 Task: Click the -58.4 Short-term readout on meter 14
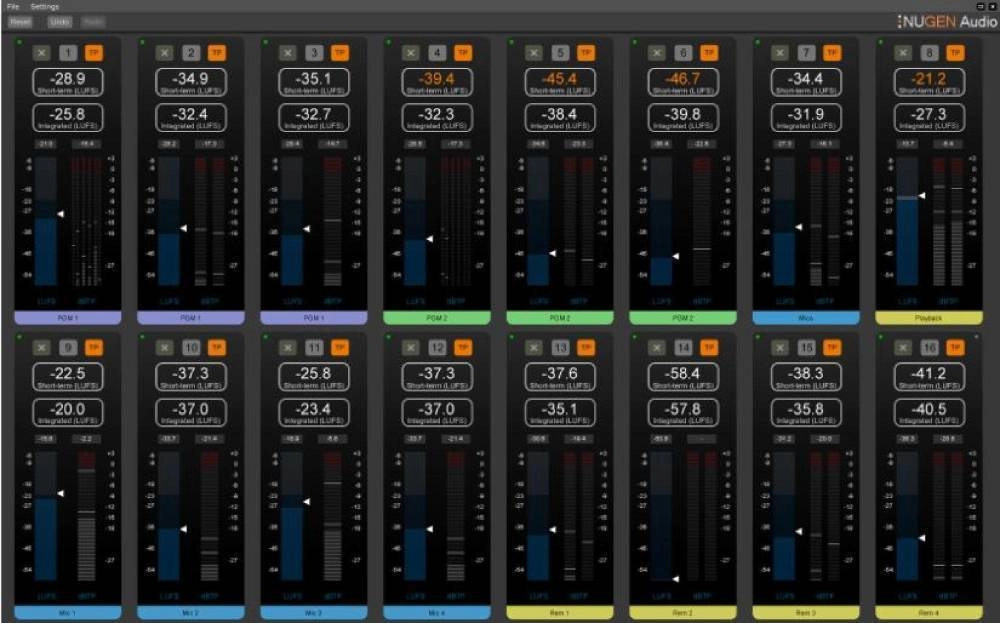pyautogui.click(x=683, y=377)
